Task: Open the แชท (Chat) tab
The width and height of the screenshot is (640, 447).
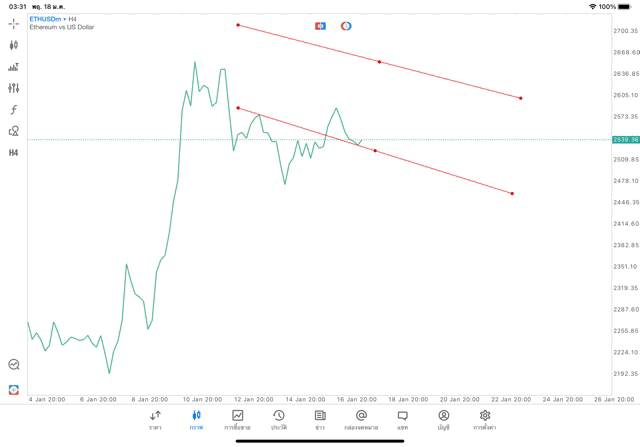Action: click(x=402, y=420)
